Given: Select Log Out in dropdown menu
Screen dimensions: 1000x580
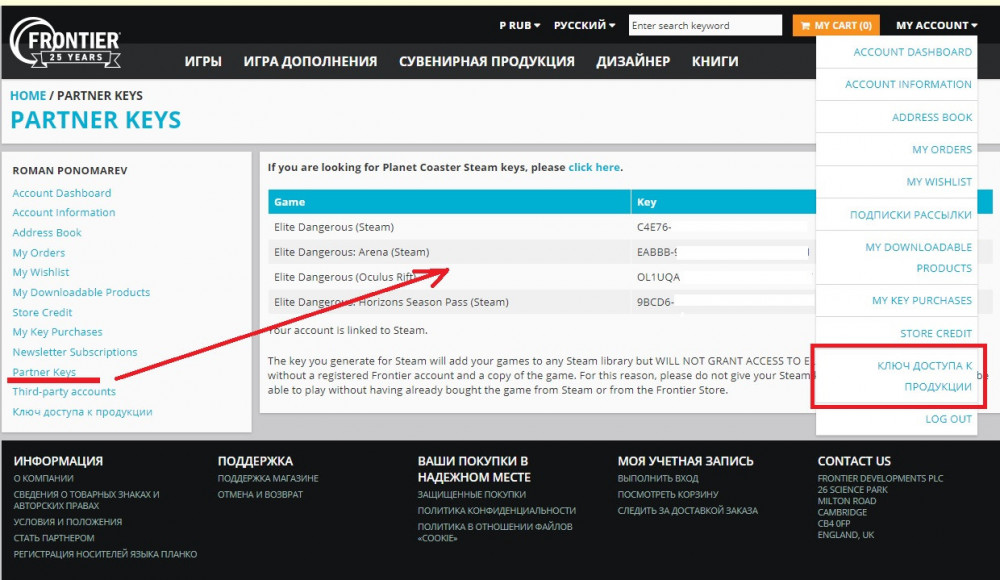Looking at the screenshot, I should (948, 419).
